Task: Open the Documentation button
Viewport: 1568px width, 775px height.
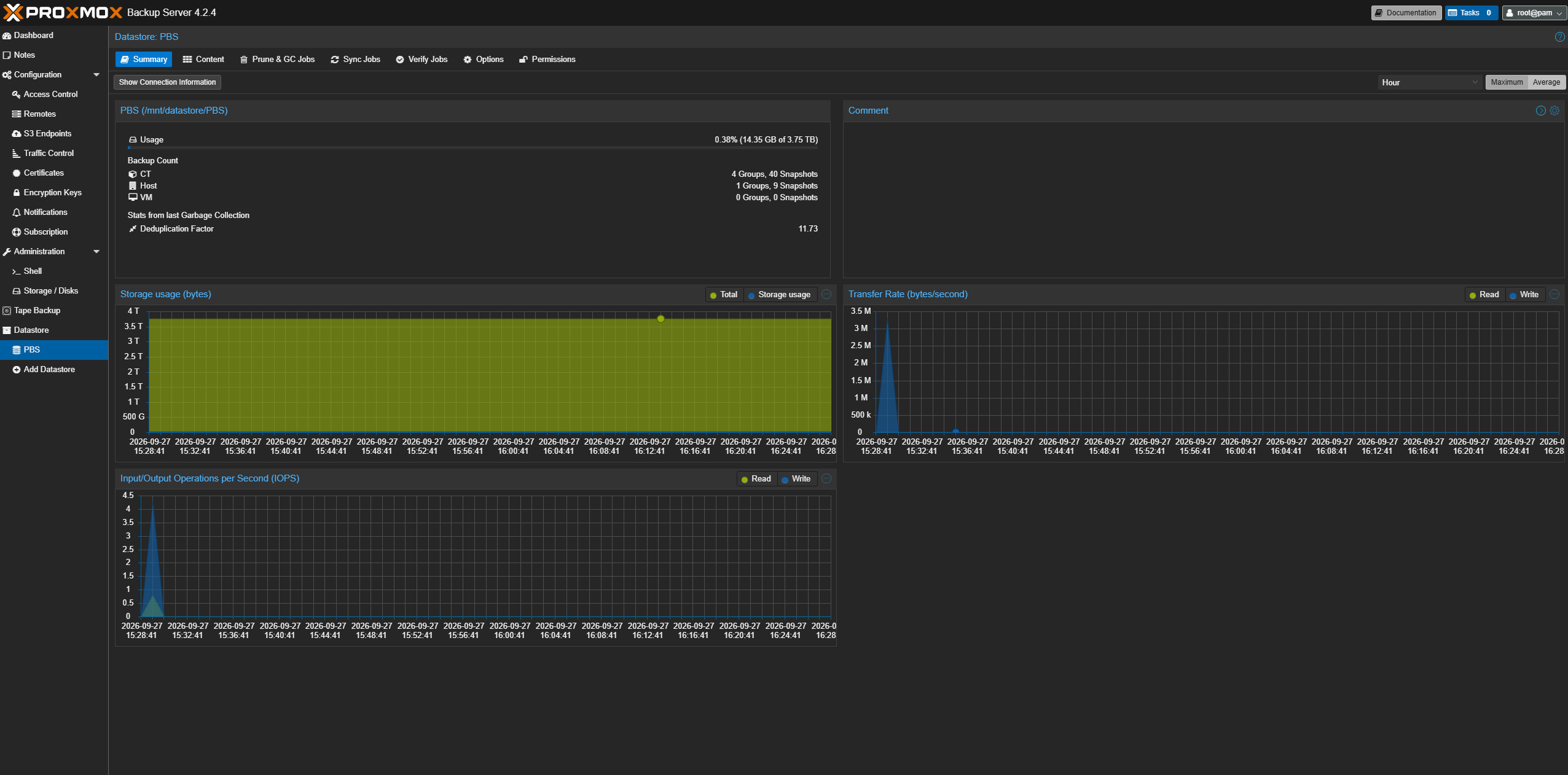Action: (1406, 13)
